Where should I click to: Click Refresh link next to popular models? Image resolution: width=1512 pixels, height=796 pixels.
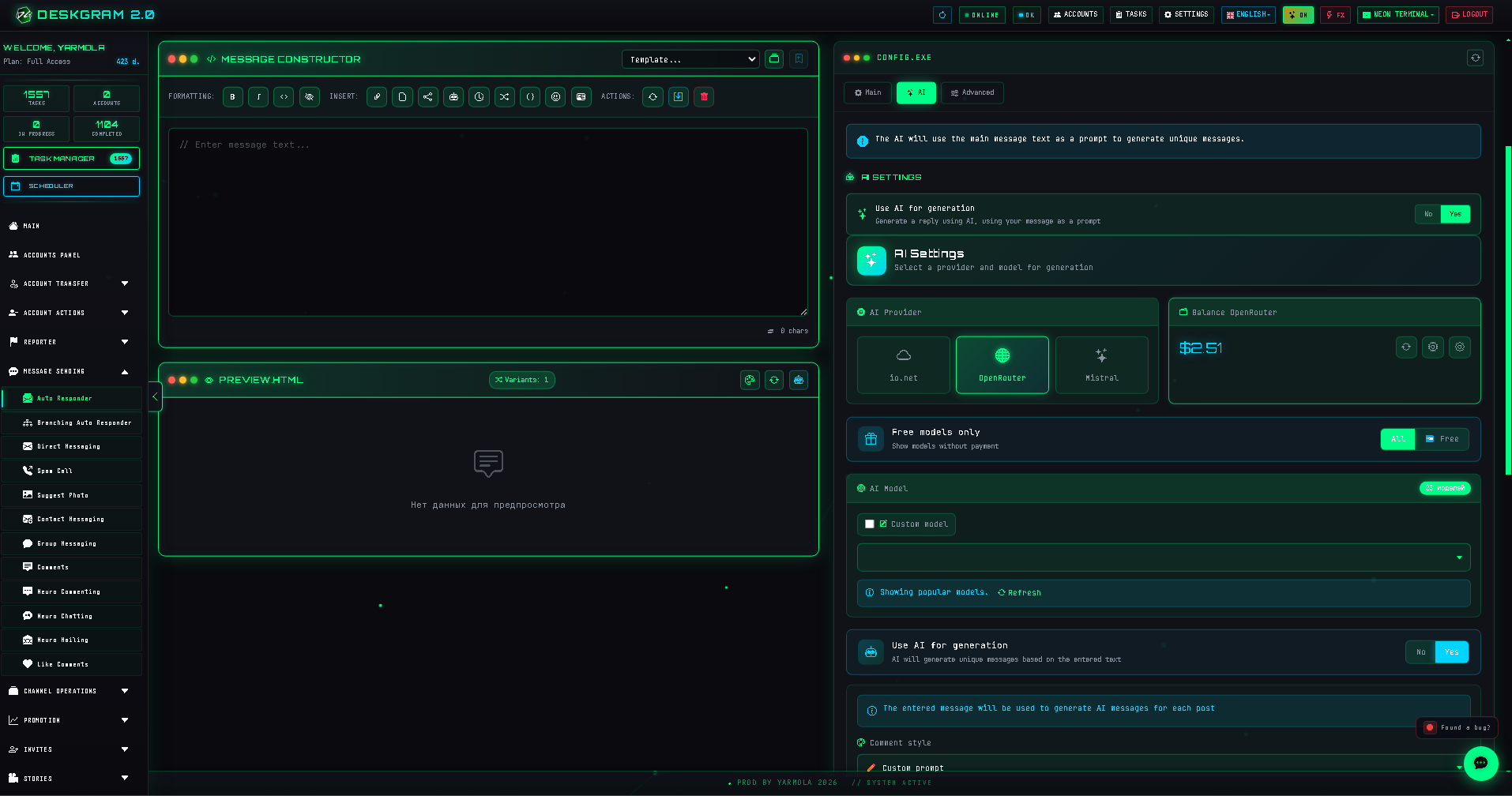pyautogui.click(x=1019, y=593)
